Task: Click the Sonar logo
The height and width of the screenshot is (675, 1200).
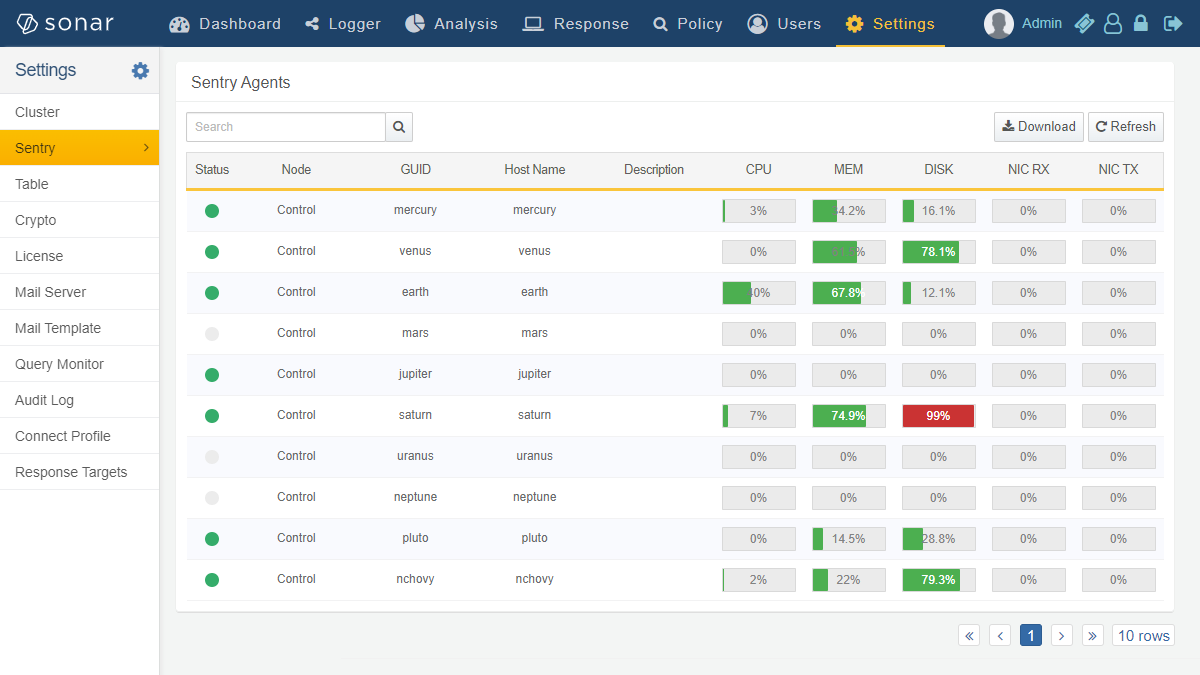Action: (65, 24)
